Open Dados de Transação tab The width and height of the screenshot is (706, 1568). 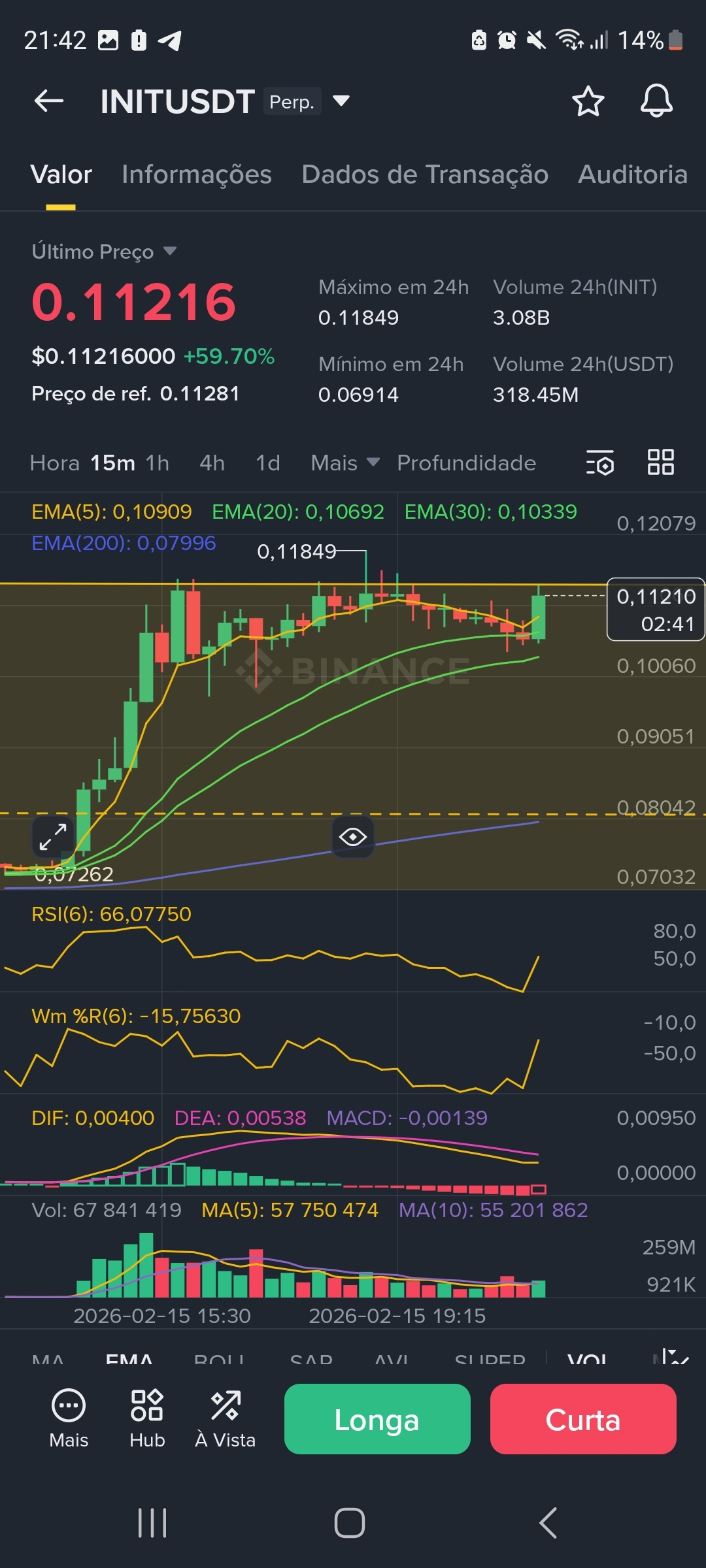point(425,174)
